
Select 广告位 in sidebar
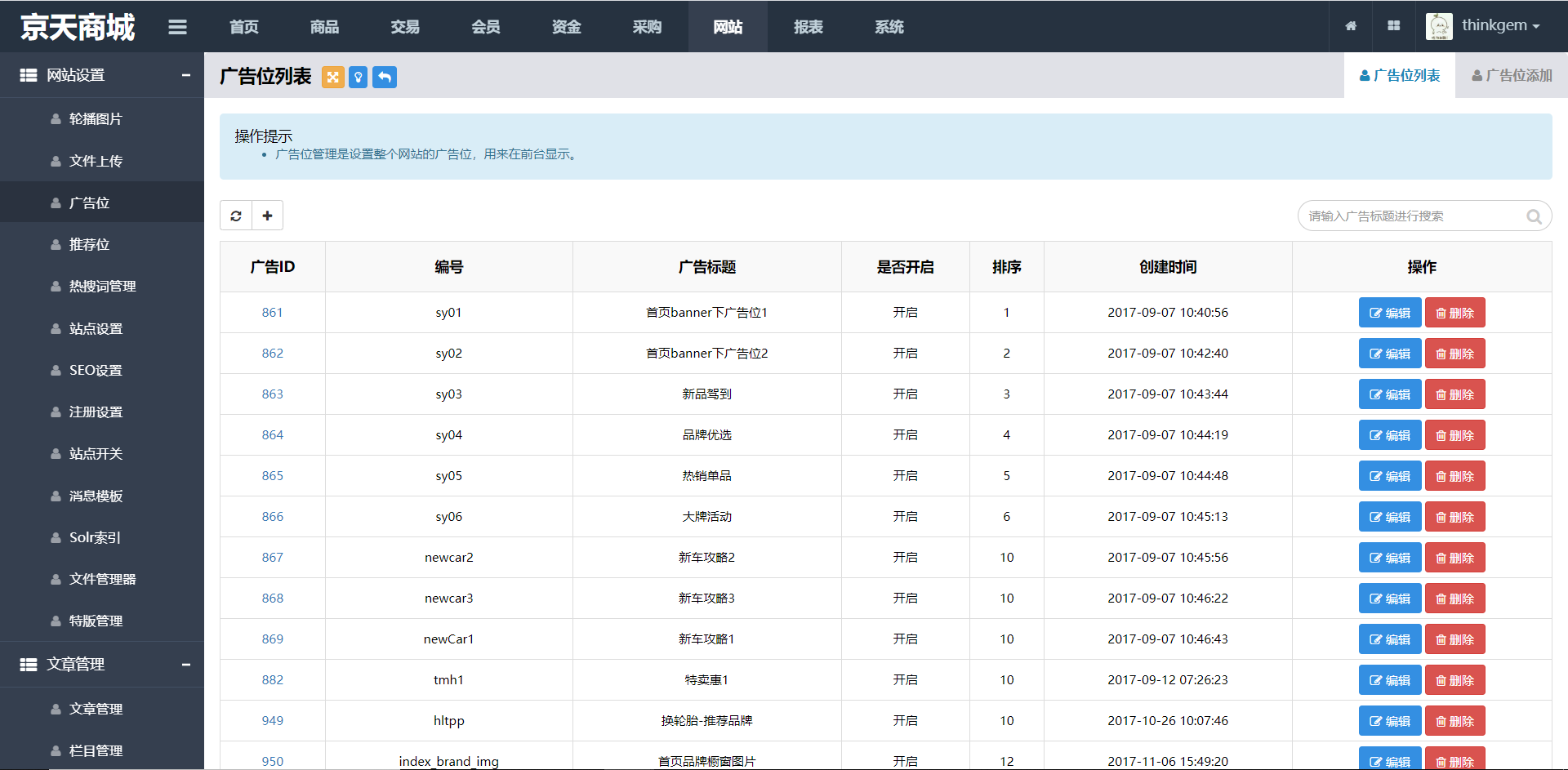coord(102,203)
